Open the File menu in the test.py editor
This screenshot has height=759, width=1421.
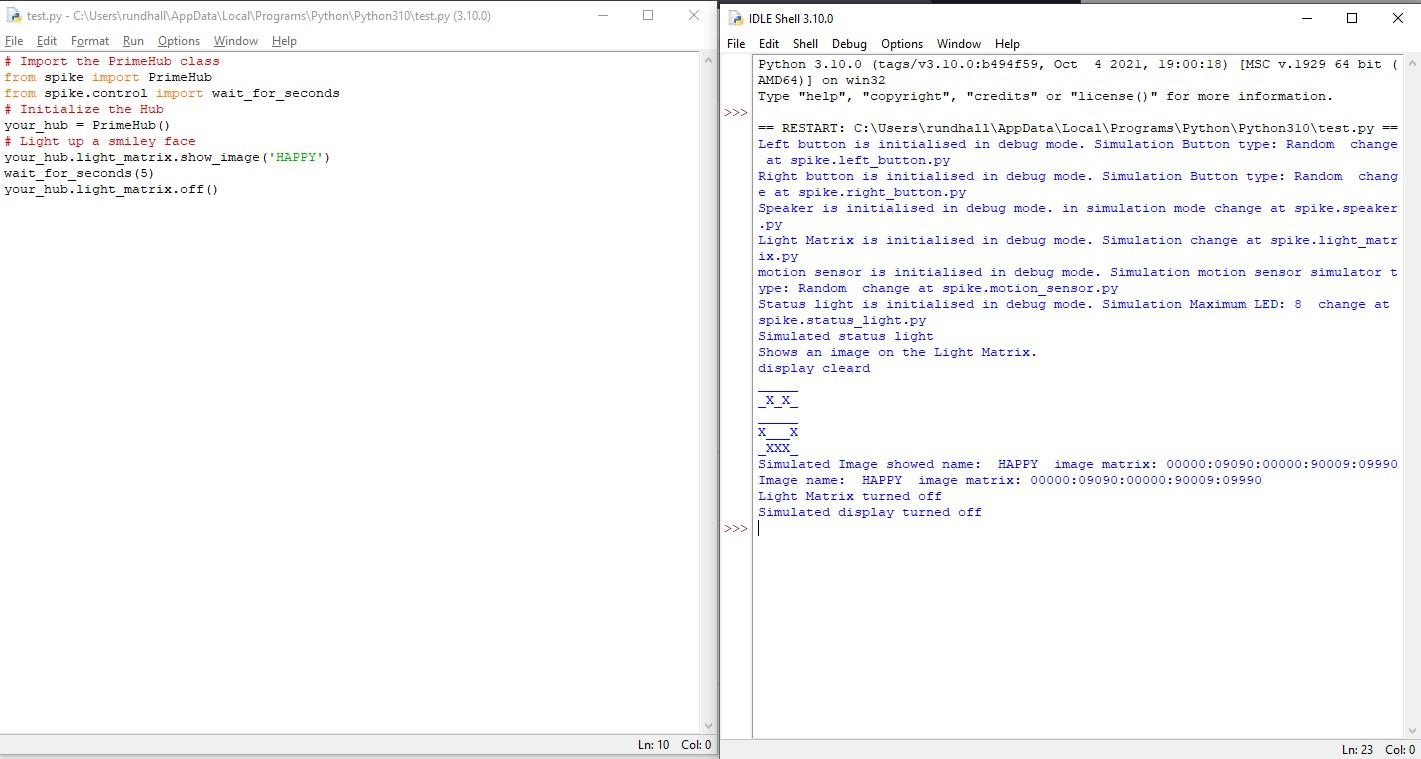pos(15,41)
